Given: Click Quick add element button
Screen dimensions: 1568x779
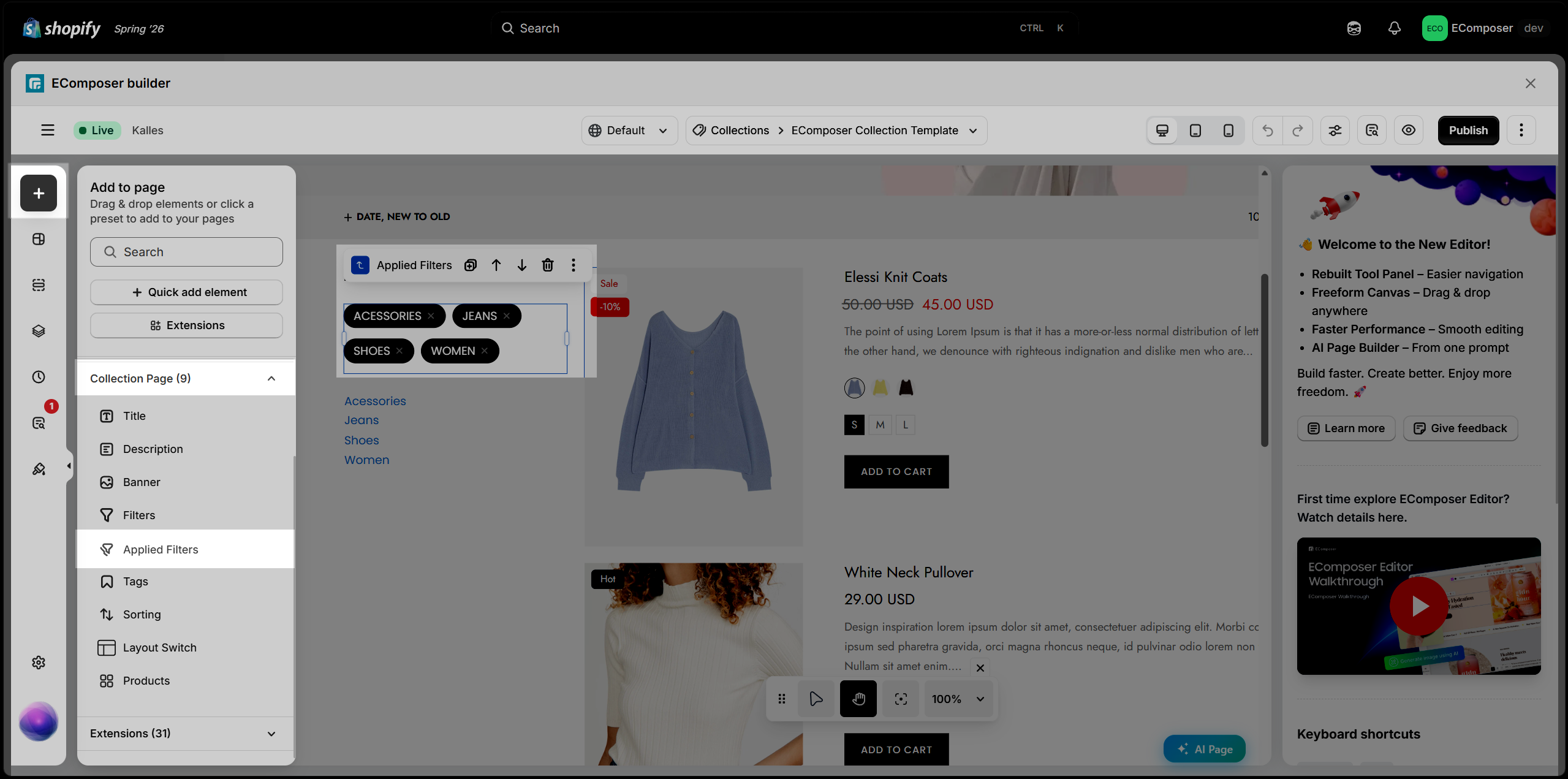Looking at the screenshot, I should [x=186, y=292].
